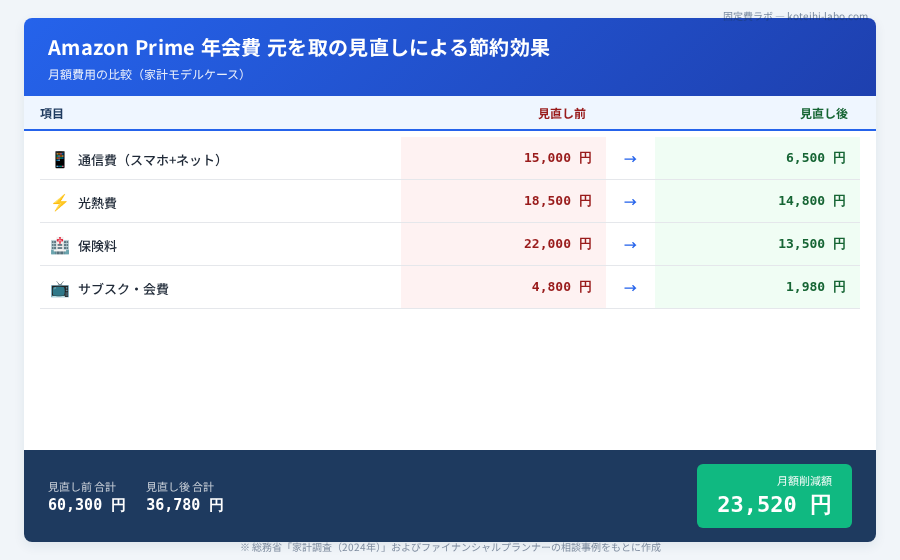Viewport: 900px width, 560px height.
Task: Click the 6,500 円 after value
Action: [x=816, y=158]
